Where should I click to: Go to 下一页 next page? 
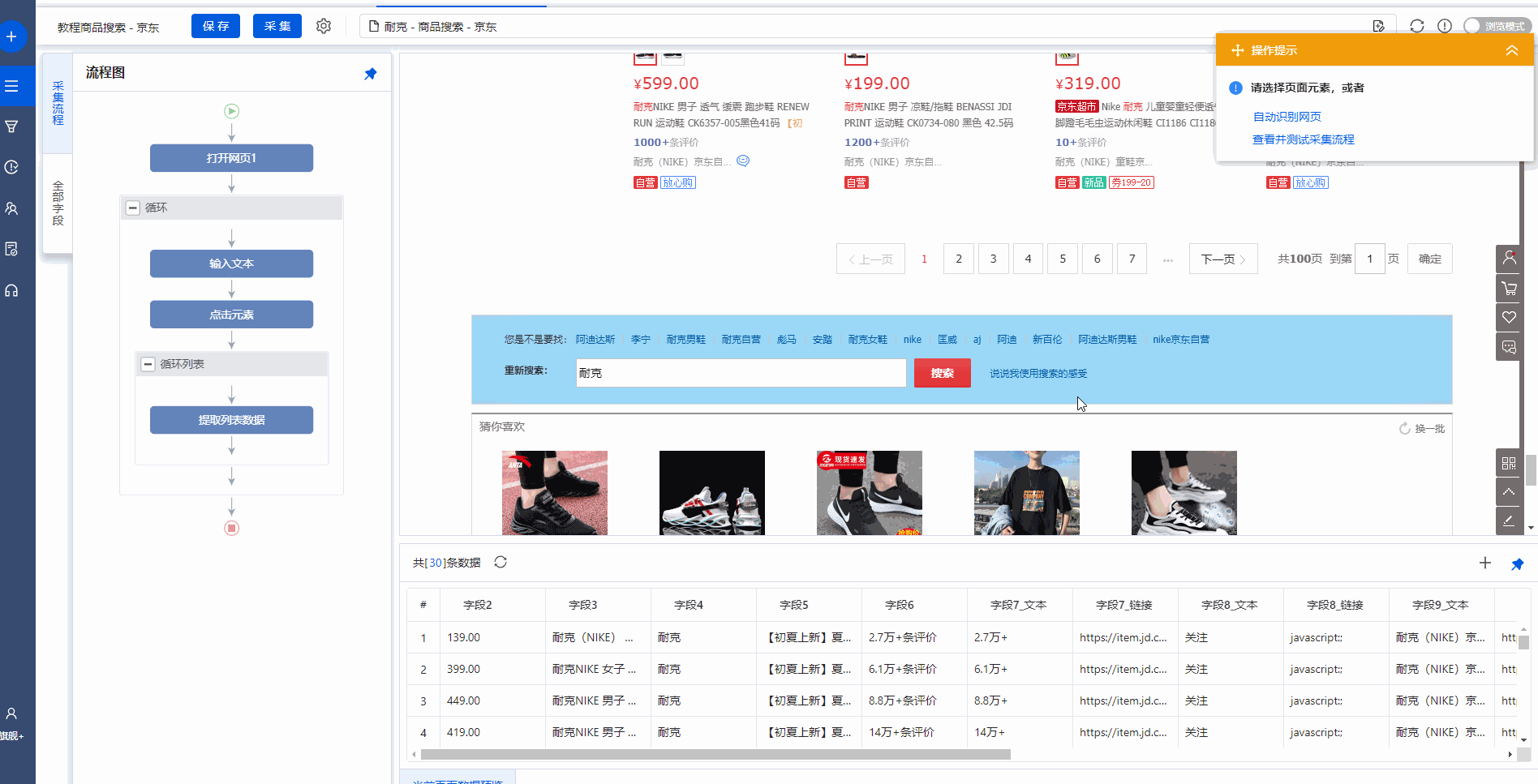point(1223,259)
